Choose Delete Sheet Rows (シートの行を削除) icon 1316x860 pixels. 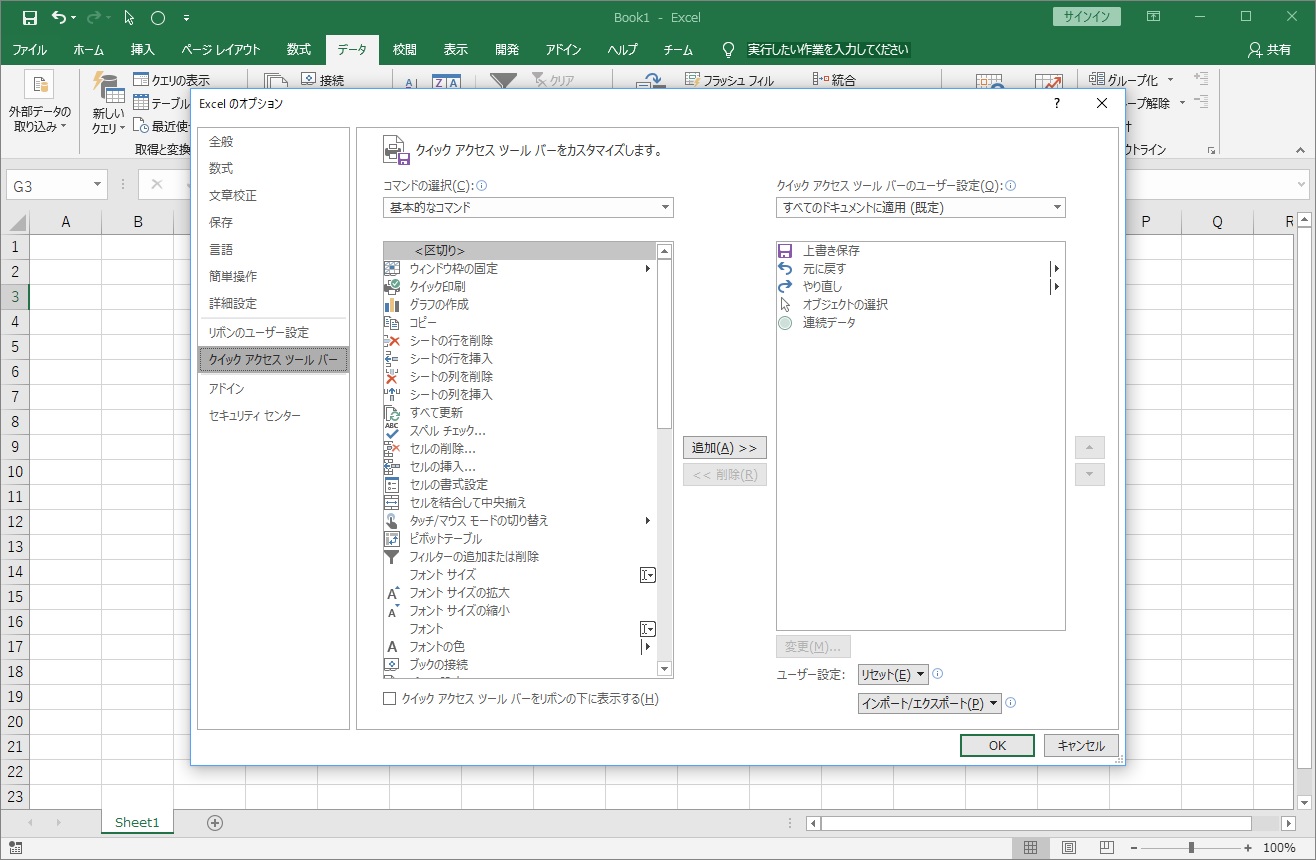coord(392,340)
